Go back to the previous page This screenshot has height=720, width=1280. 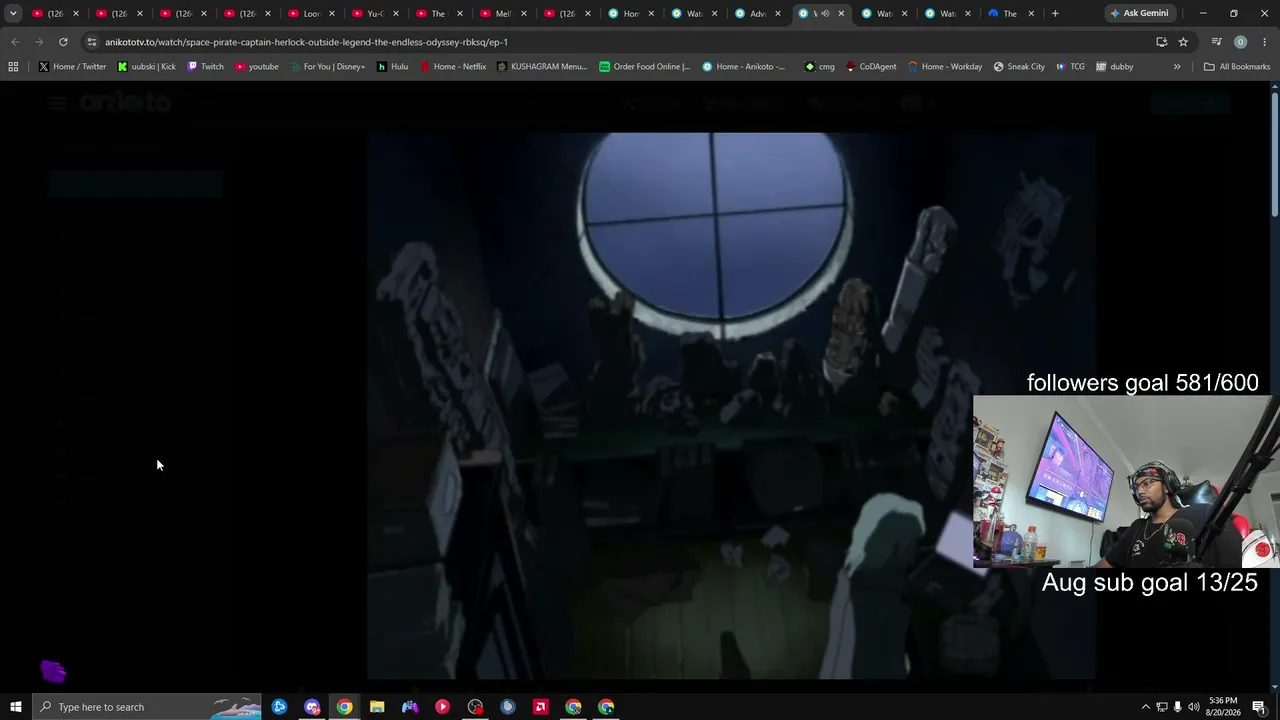[14, 42]
